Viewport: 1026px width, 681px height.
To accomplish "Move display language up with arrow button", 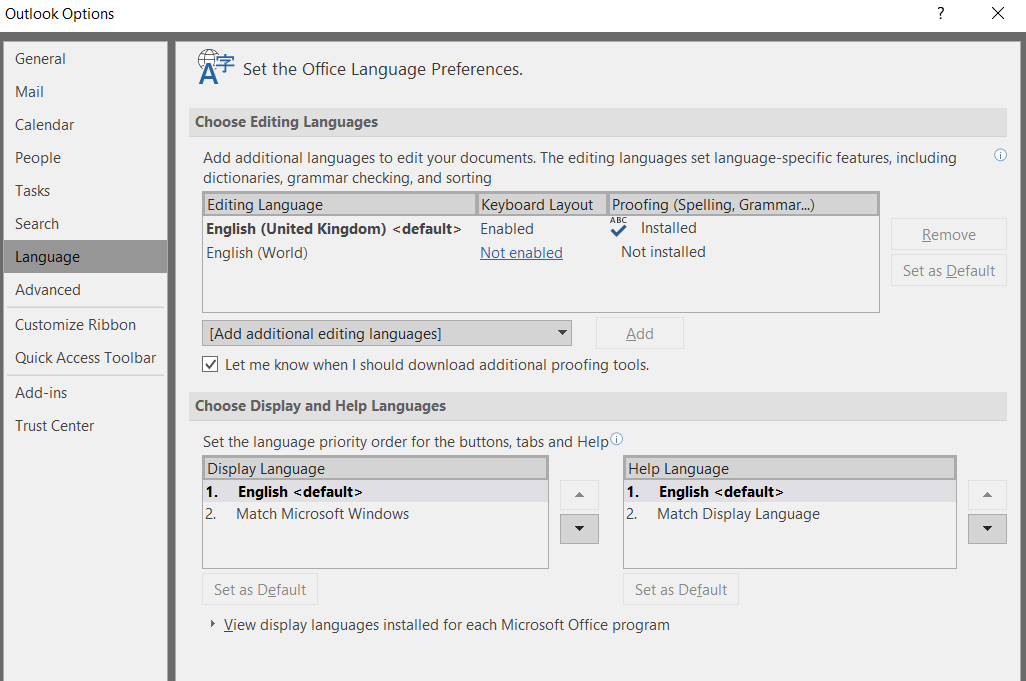I will pyautogui.click(x=579, y=495).
